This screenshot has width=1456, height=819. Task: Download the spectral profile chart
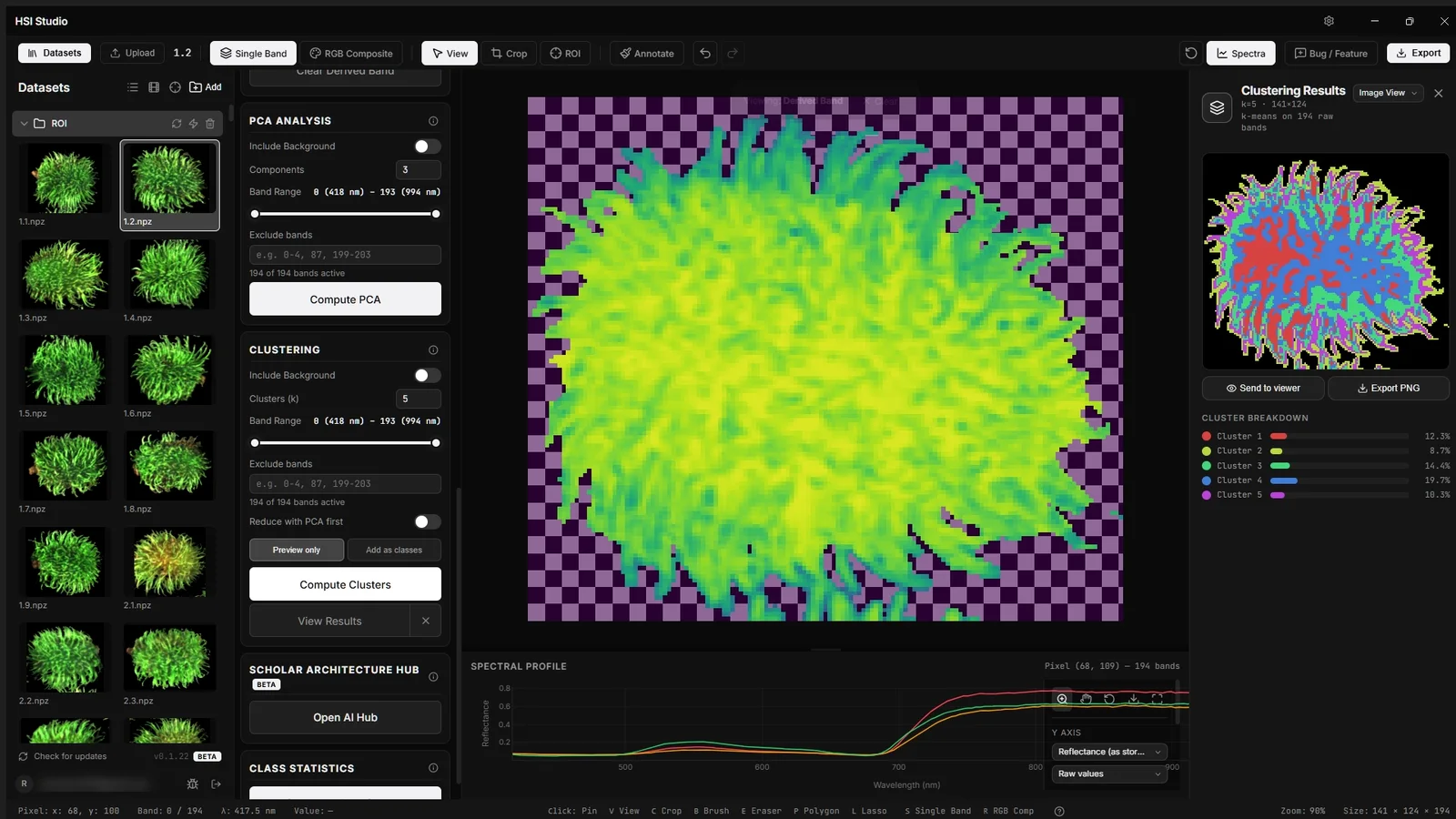tap(1133, 699)
